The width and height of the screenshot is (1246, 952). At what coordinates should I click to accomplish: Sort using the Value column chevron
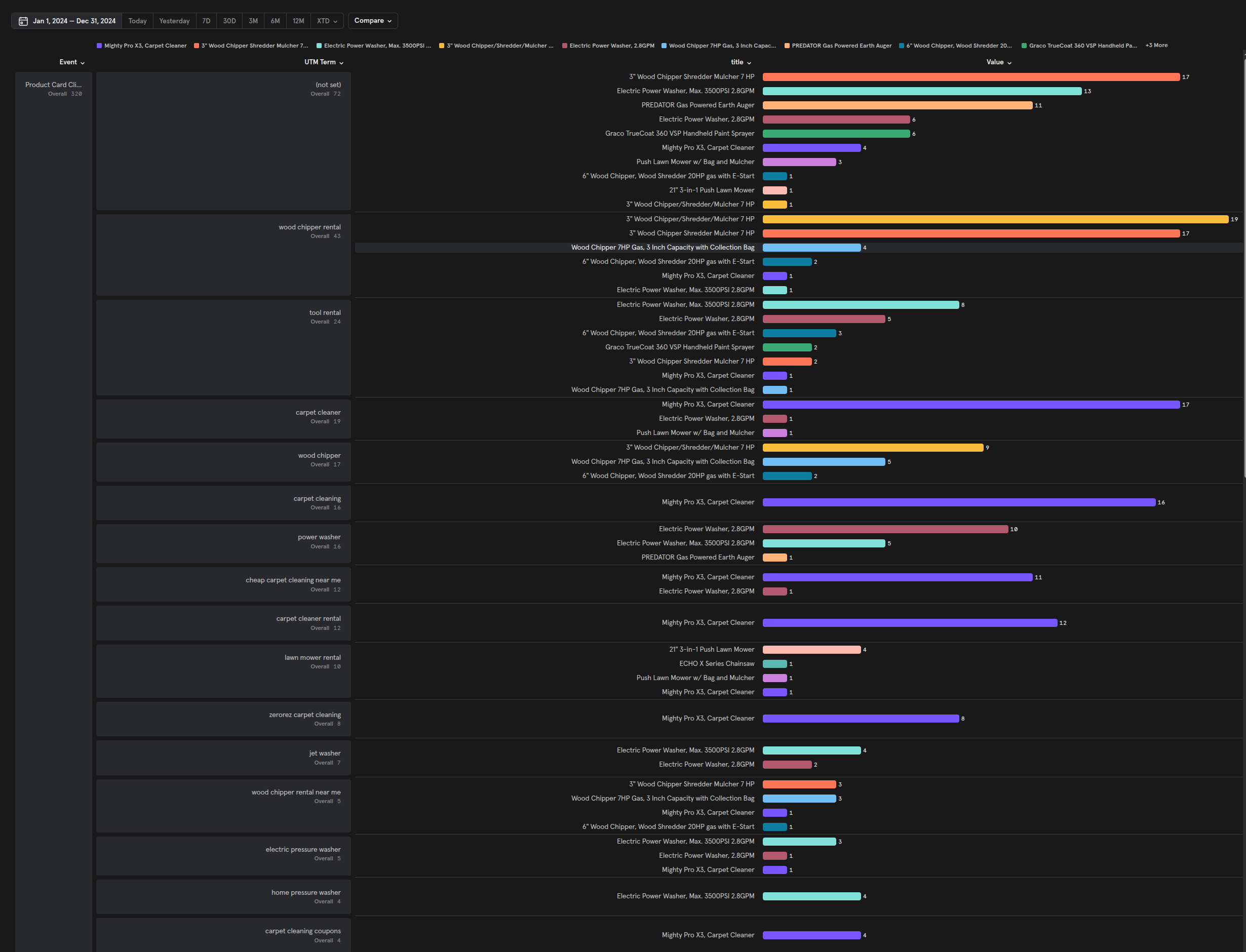(x=1009, y=63)
